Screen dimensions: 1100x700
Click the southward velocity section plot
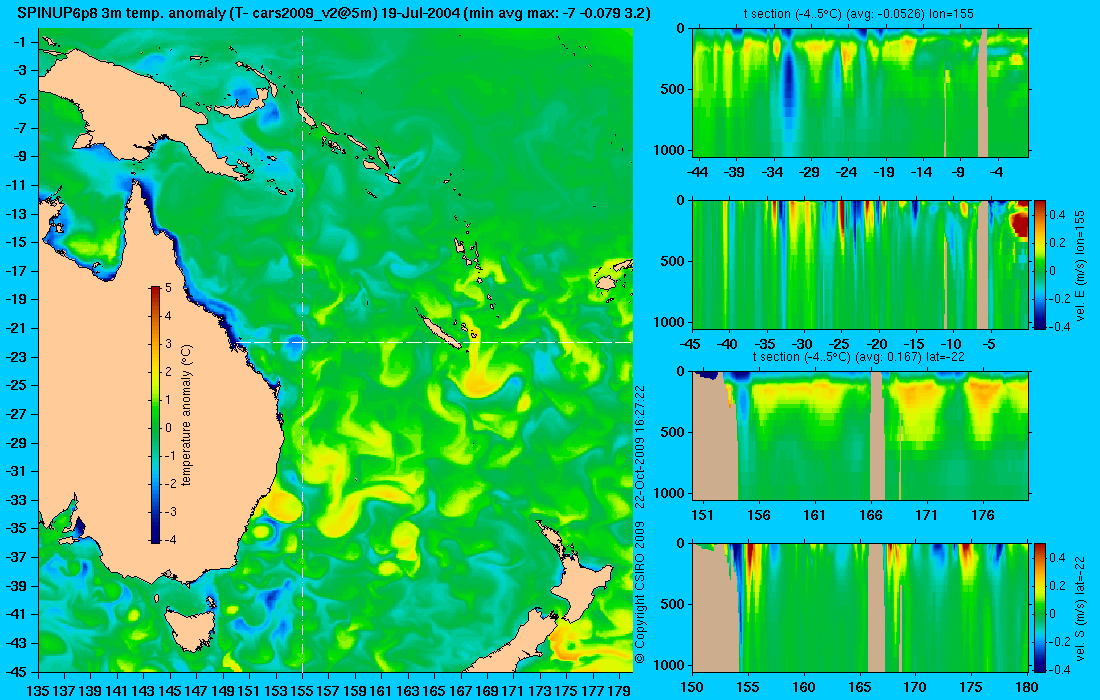[x=861, y=607]
